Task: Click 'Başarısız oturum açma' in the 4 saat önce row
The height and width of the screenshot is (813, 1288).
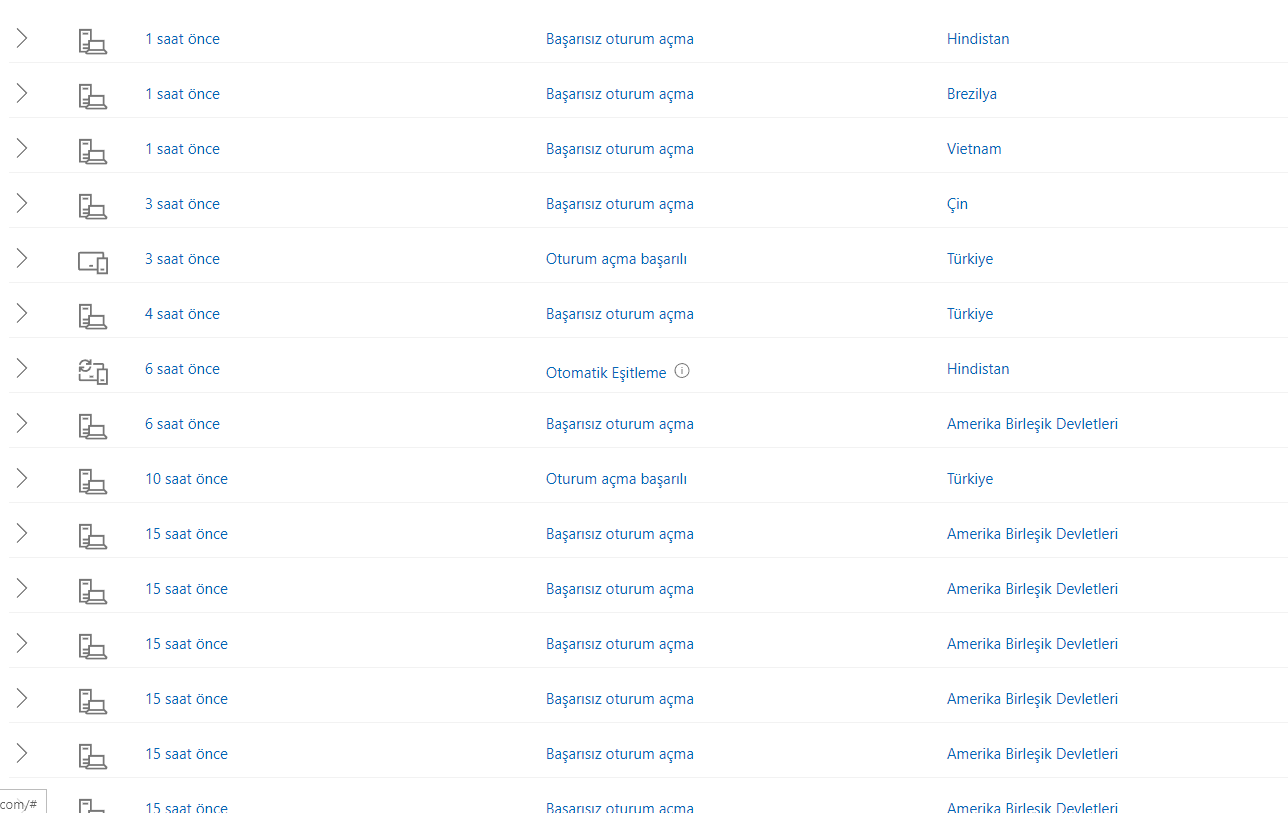Action: pyautogui.click(x=620, y=314)
